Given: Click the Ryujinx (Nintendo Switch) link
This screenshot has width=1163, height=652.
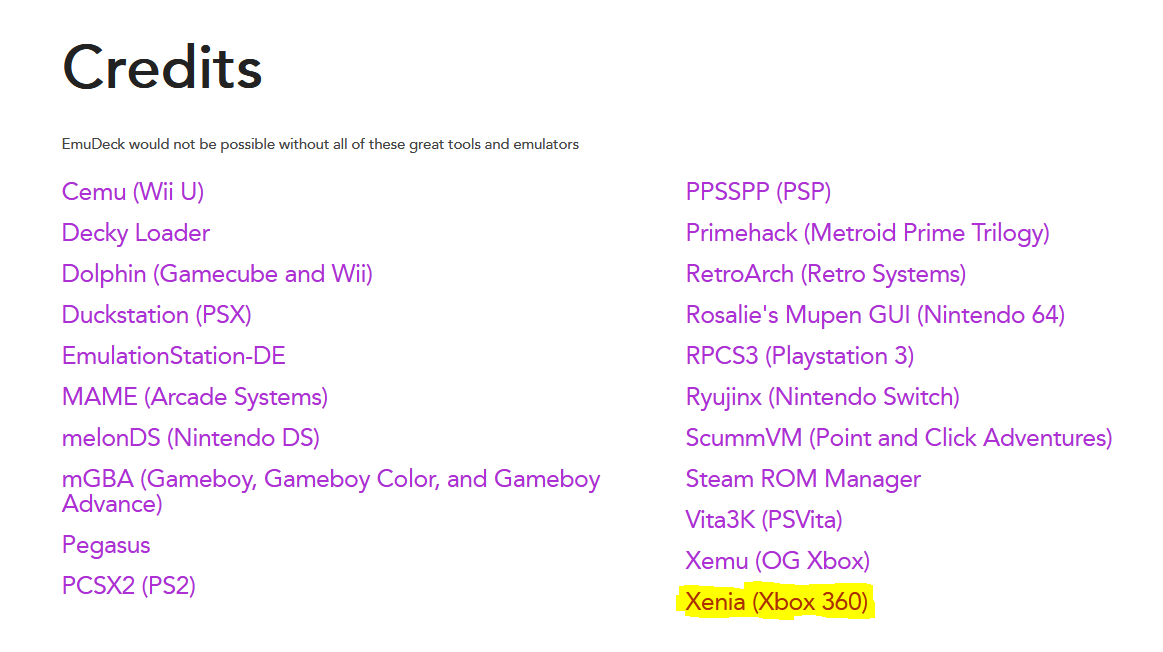Looking at the screenshot, I should pyautogui.click(x=823, y=397).
